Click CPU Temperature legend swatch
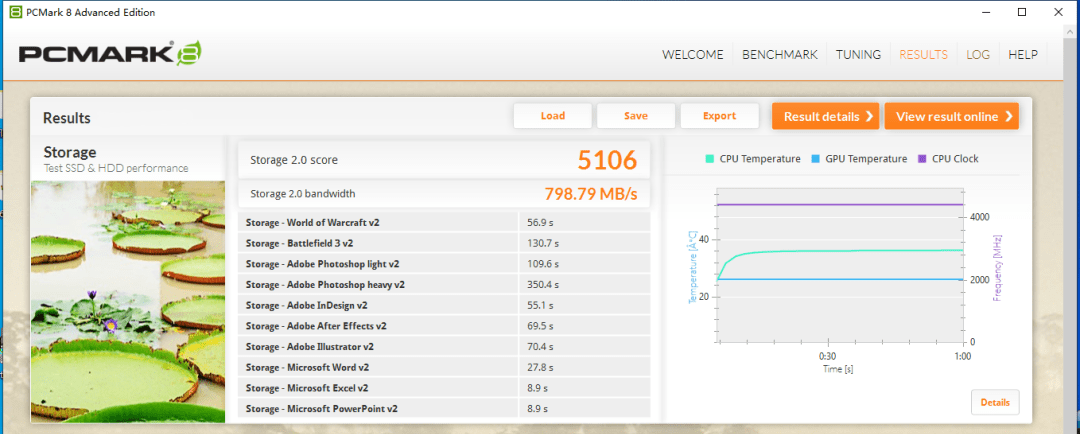The image size is (1080, 434). point(709,159)
